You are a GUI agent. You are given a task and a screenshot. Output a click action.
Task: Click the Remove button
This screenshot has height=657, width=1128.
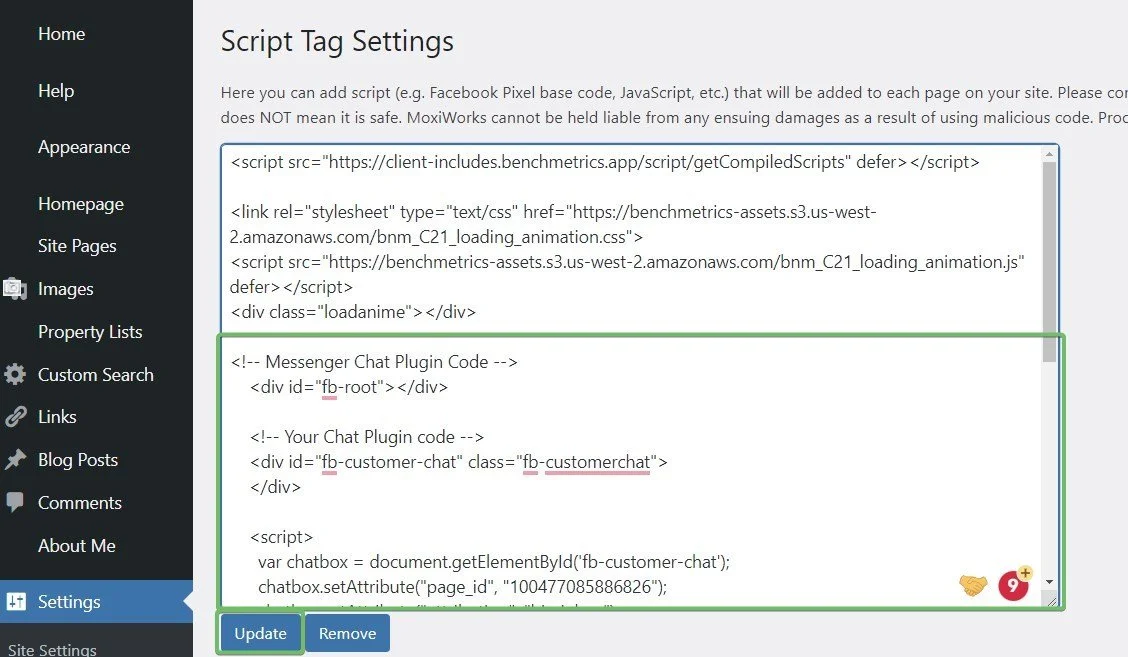click(347, 633)
